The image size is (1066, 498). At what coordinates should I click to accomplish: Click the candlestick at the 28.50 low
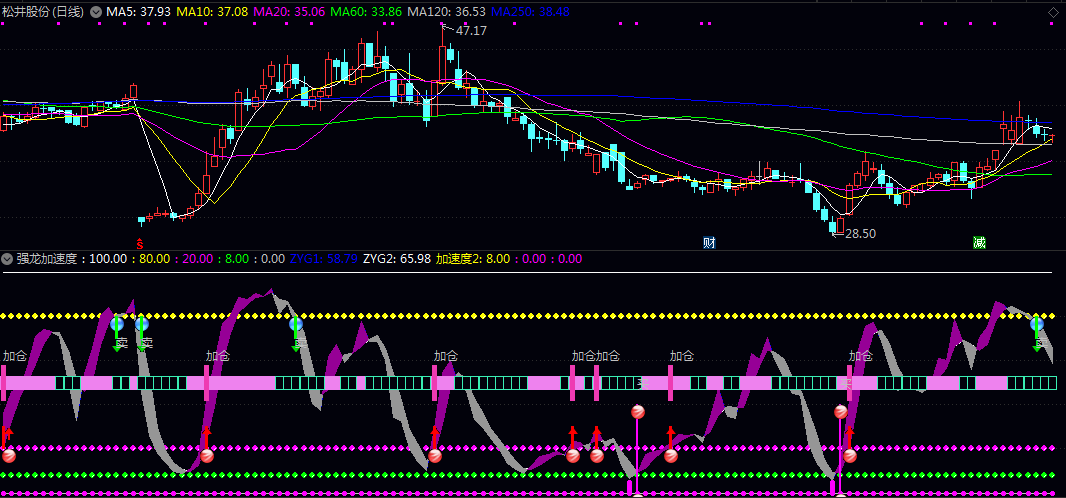(833, 225)
